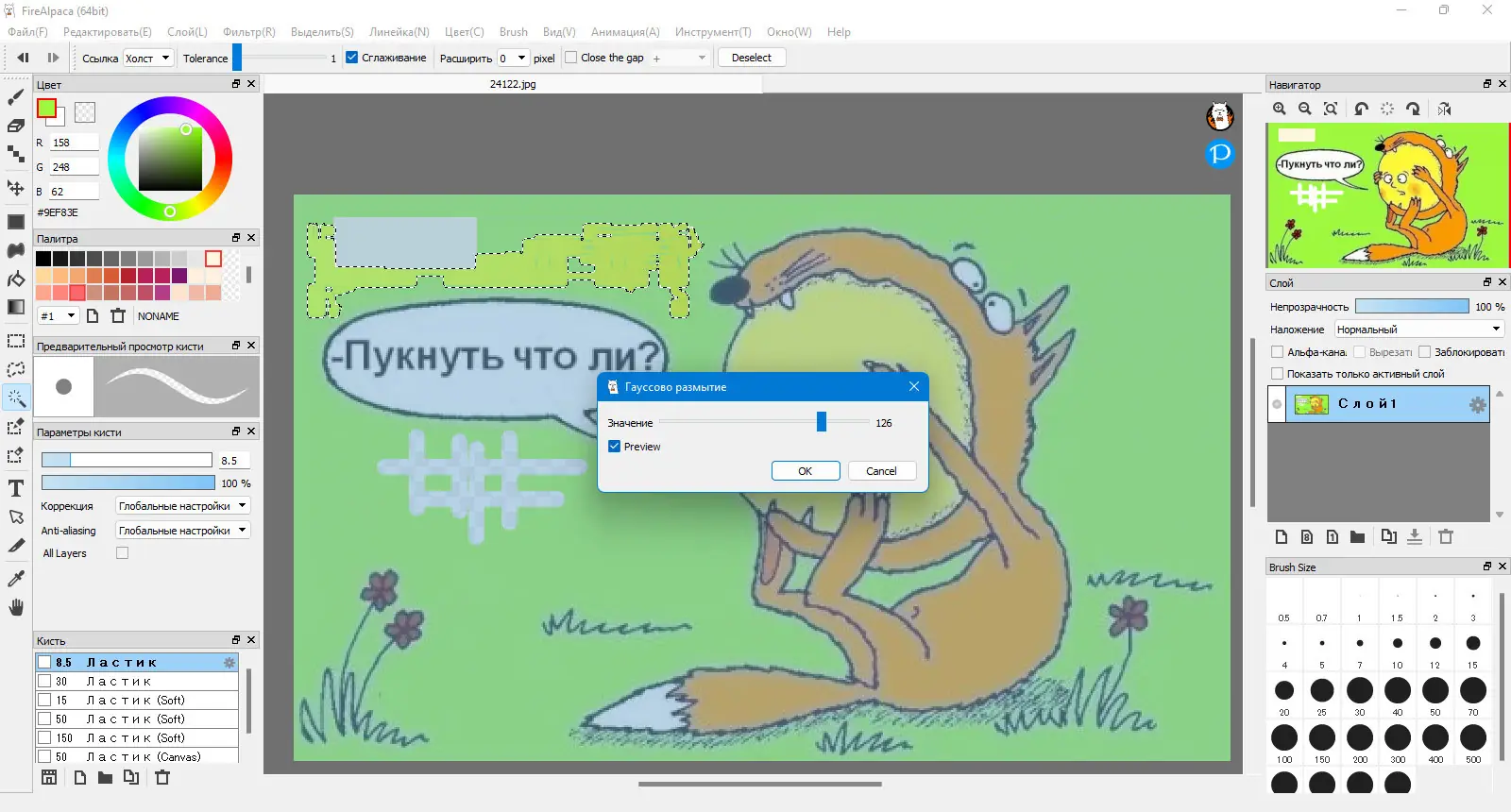Click the Deselect button
Screen dimensions: 1511x812
[x=752, y=58]
